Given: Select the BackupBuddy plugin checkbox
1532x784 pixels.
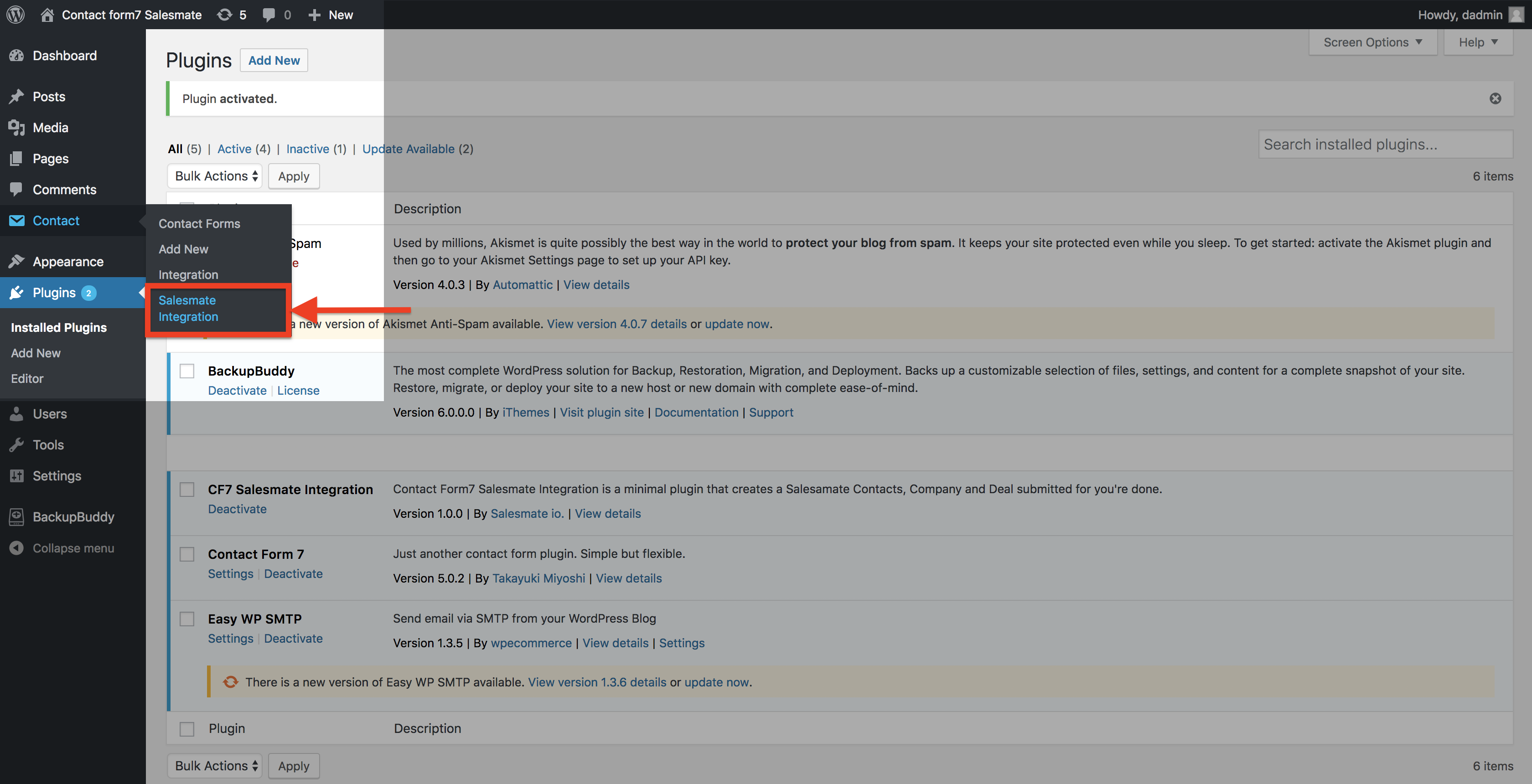Looking at the screenshot, I should [187, 371].
